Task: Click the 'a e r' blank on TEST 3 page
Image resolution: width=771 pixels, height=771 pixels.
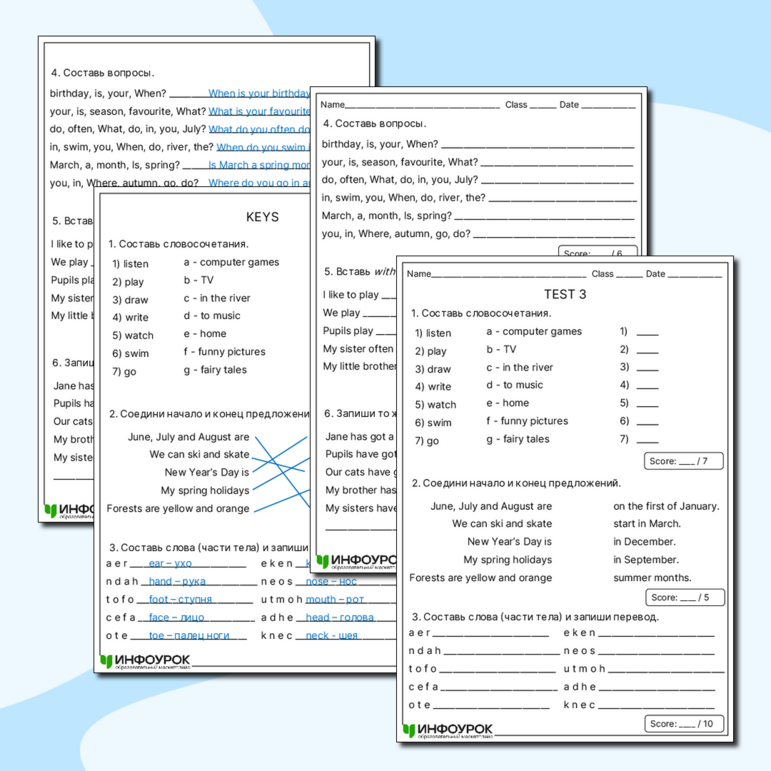Action: point(490,633)
